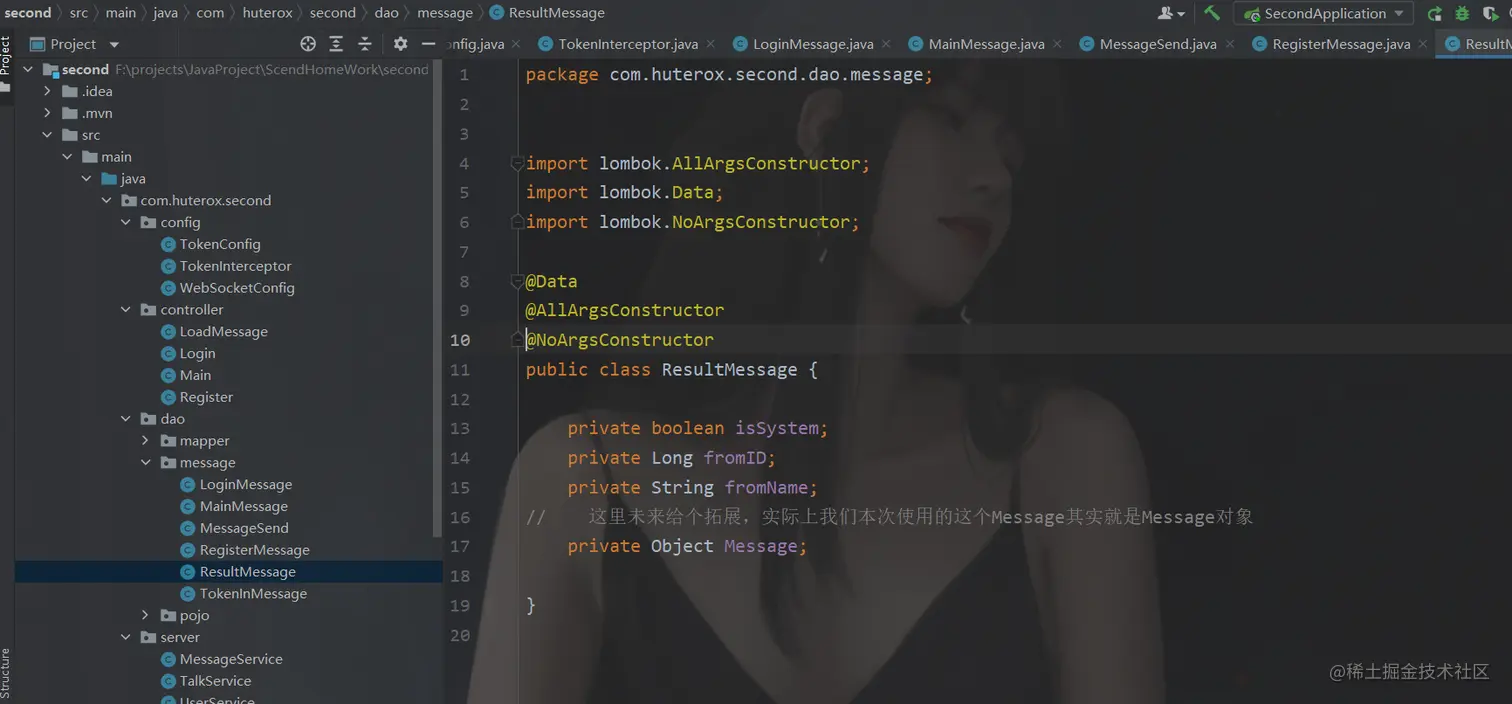Collapse all nodes in Project panel
Image resolution: width=1512 pixels, height=704 pixels.
(x=365, y=44)
